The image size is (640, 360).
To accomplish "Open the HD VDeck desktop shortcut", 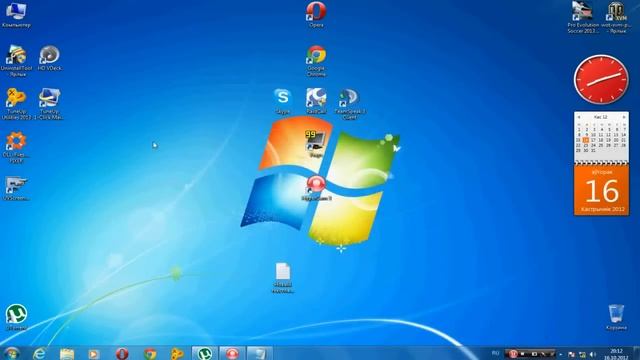I will (49, 58).
